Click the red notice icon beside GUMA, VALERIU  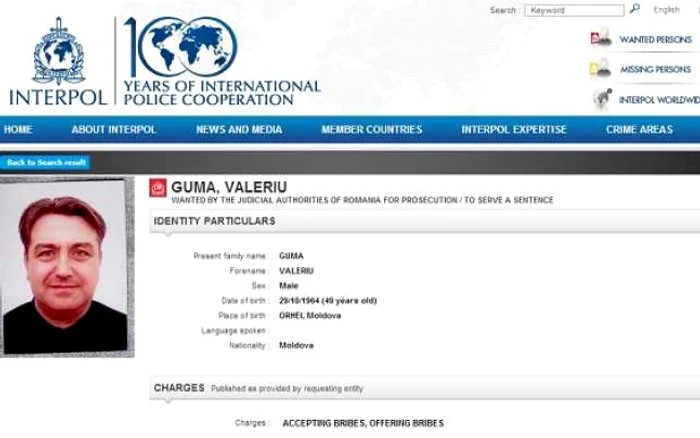pyautogui.click(x=158, y=188)
